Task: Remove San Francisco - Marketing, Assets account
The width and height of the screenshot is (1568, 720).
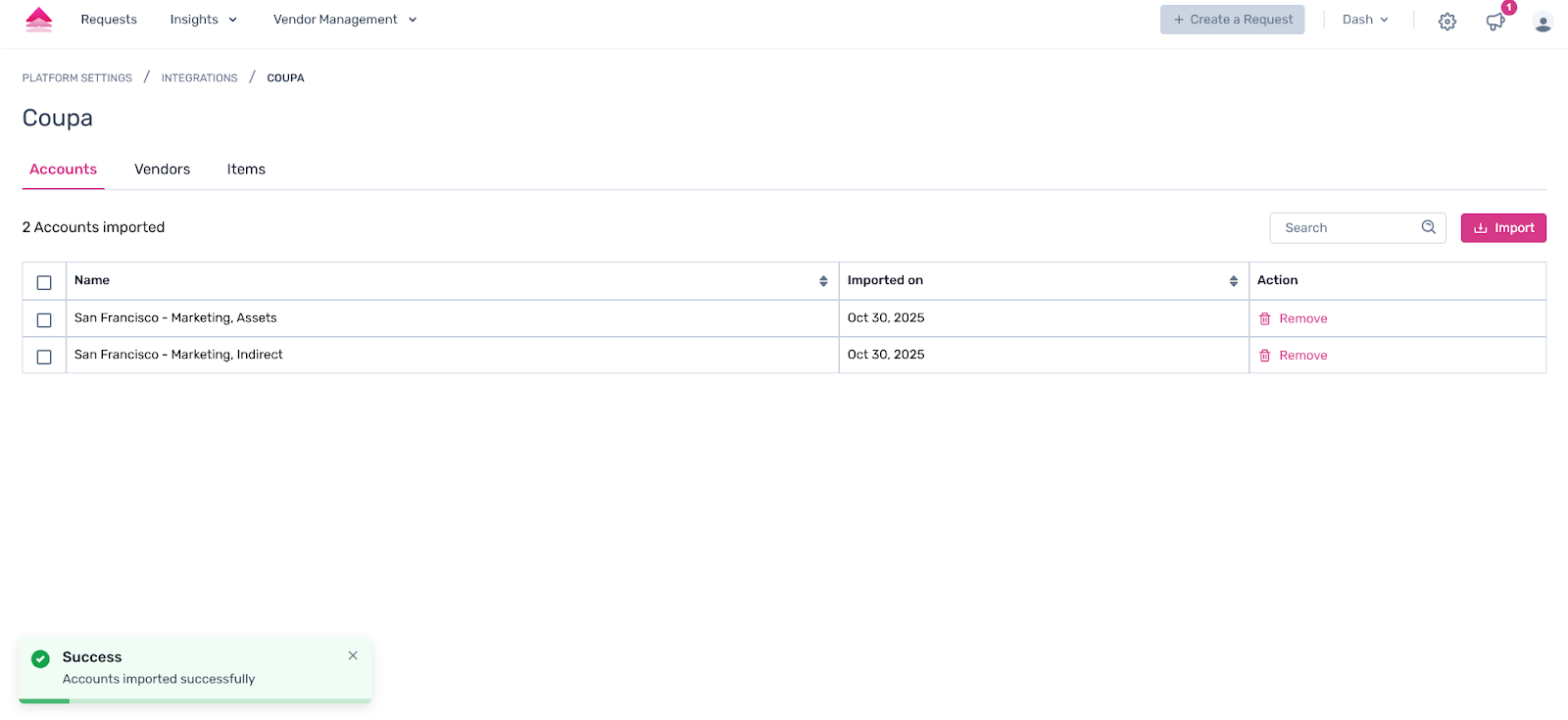Action: point(1293,318)
